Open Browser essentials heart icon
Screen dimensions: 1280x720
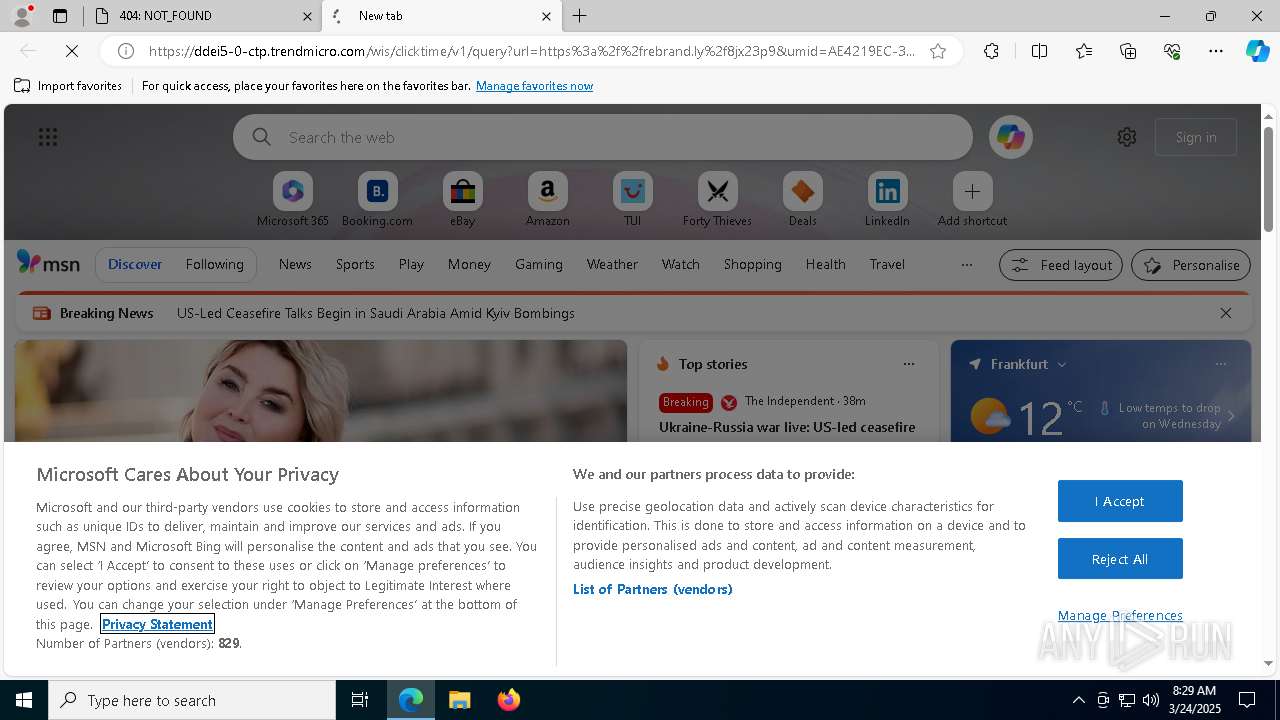tap(1172, 51)
